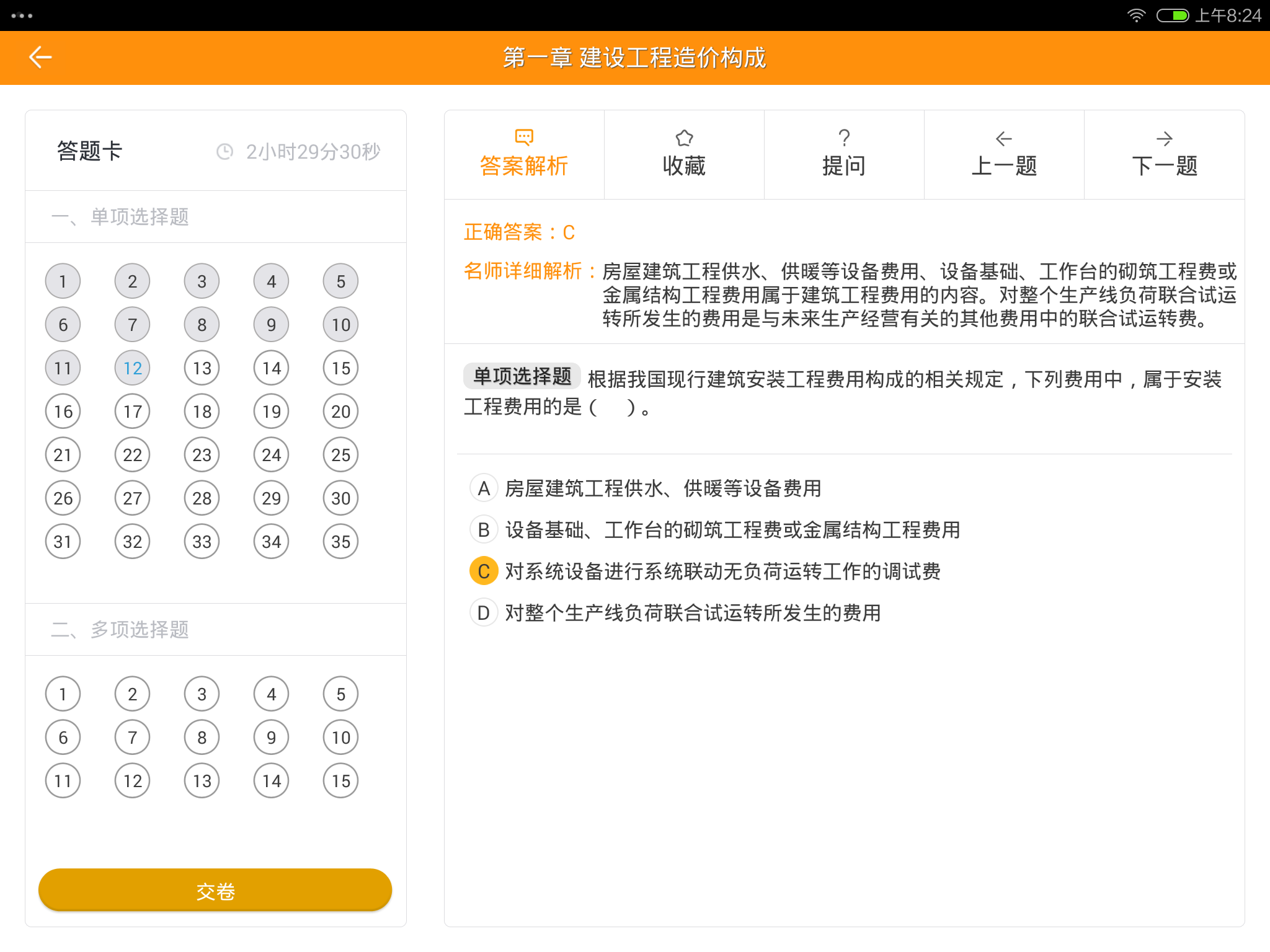This screenshot has height=952, width=1270.
Task: Jump to single-choice question 16
Action: click(63, 412)
